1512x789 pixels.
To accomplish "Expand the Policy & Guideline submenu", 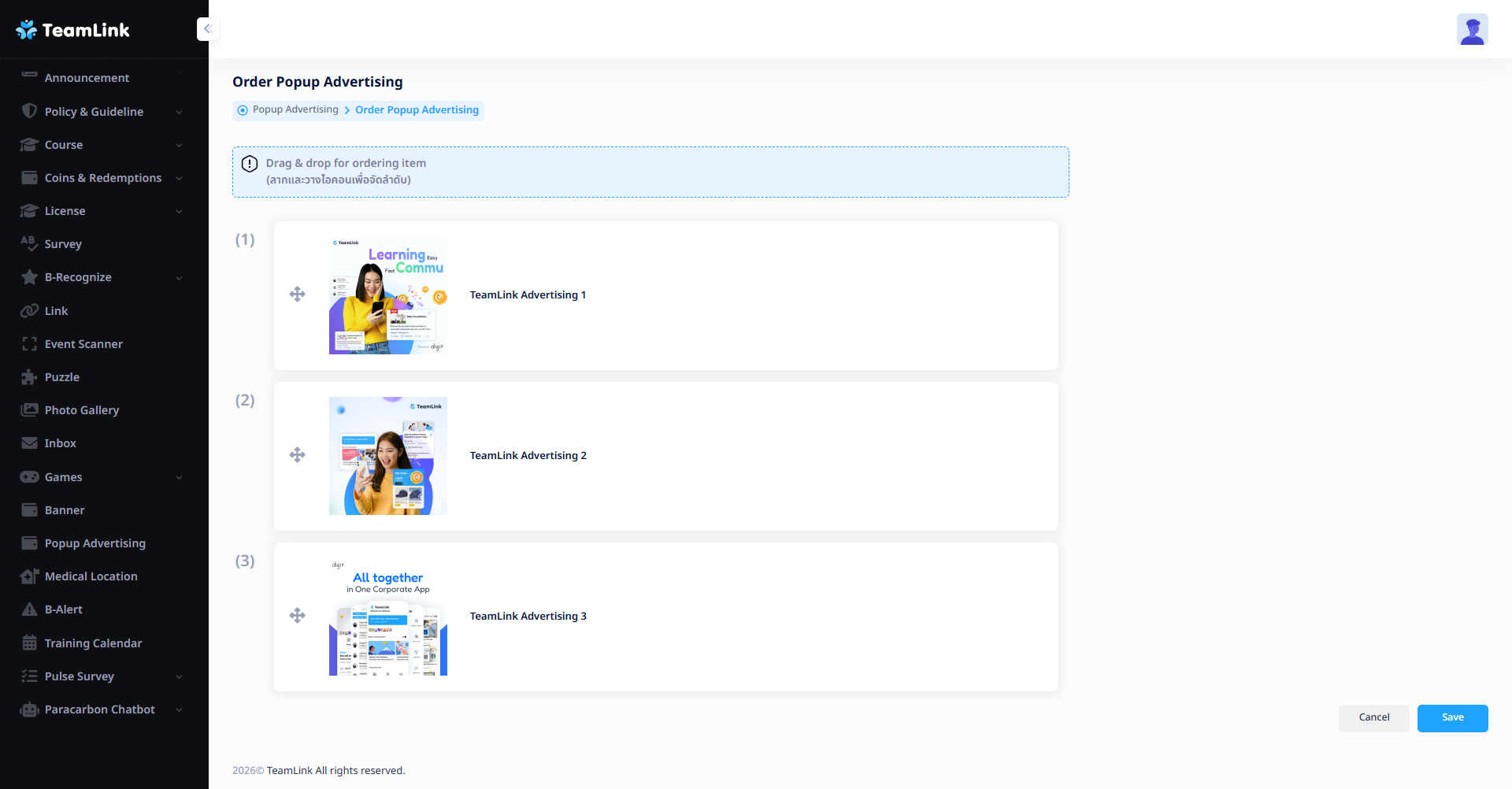I will [x=179, y=112].
